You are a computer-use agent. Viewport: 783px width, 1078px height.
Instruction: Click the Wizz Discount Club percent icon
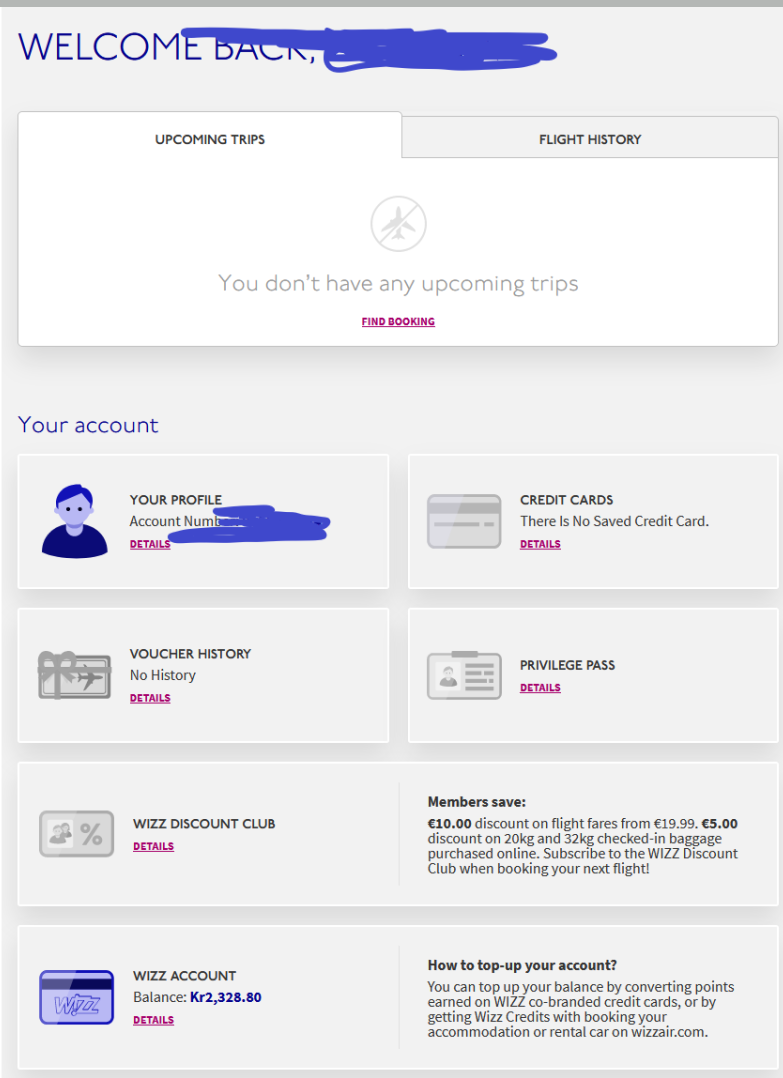pos(76,834)
